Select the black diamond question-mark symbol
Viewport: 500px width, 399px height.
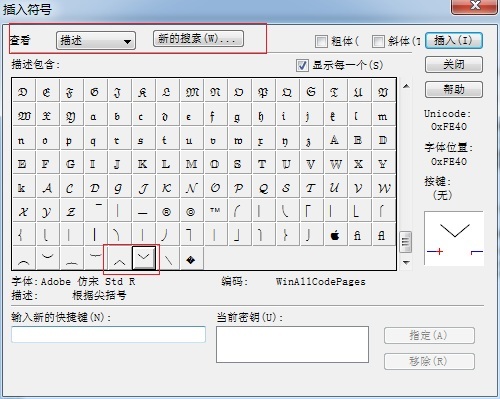(190, 259)
